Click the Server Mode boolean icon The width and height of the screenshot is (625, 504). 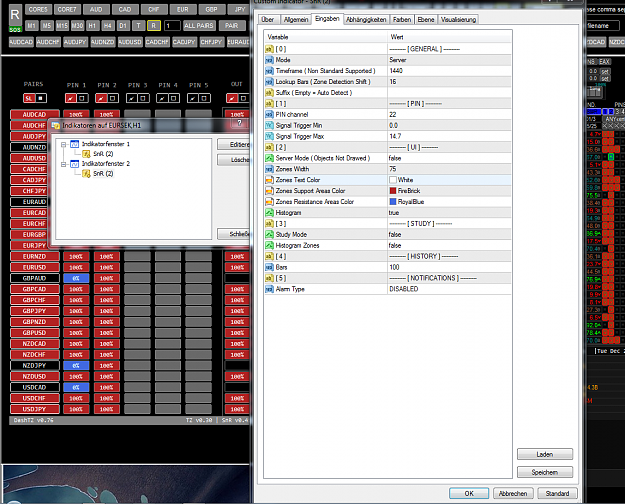coord(269,158)
